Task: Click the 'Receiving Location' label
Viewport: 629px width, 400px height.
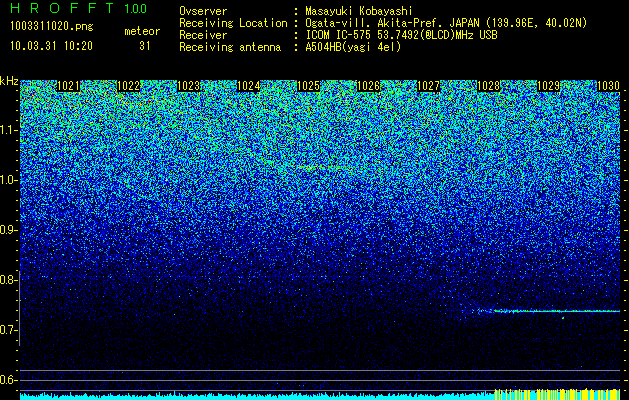Action: point(233,24)
